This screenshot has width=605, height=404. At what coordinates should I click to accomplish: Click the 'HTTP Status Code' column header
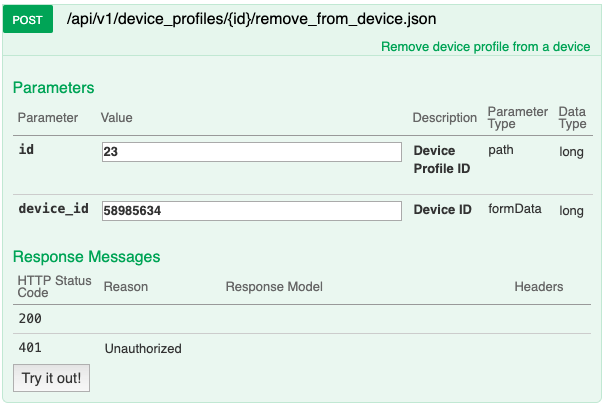pyautogui.click(x=54, y=286)
